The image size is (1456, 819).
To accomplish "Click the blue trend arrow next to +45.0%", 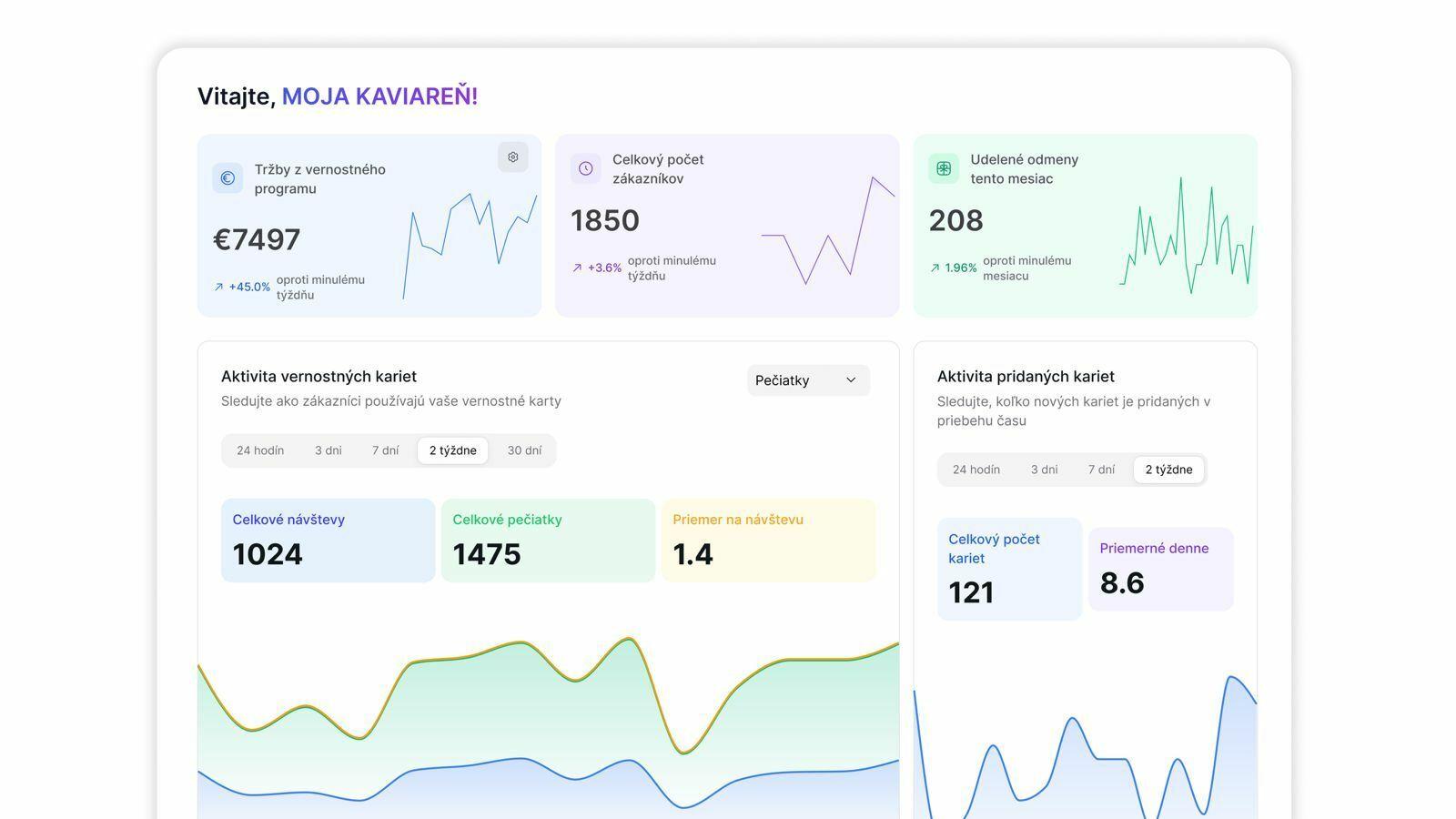I will (218, 287).
